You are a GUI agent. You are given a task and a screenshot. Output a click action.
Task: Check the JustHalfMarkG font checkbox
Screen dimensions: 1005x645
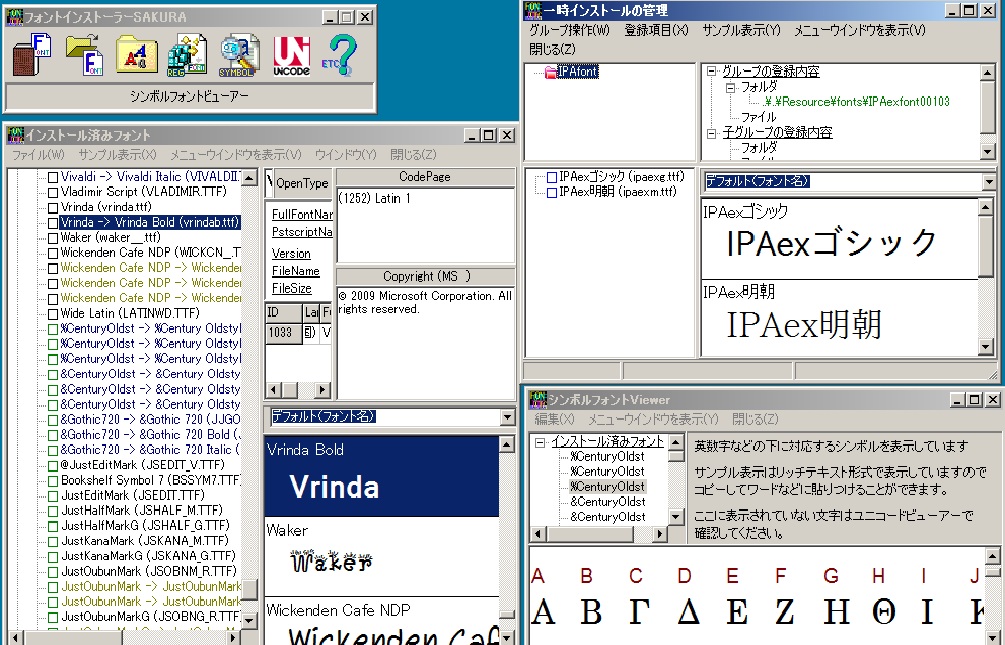point(53,526)
